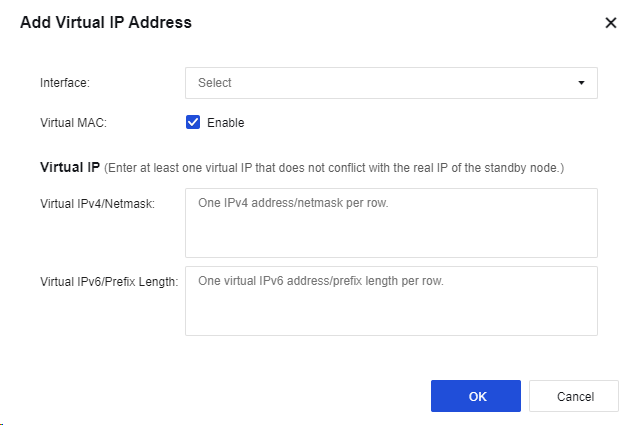Image resolution: width=632 pixels, height=425 pixels.
Task: Click the Enable label beside the checkbox
Action: click(x=225, y=123)
